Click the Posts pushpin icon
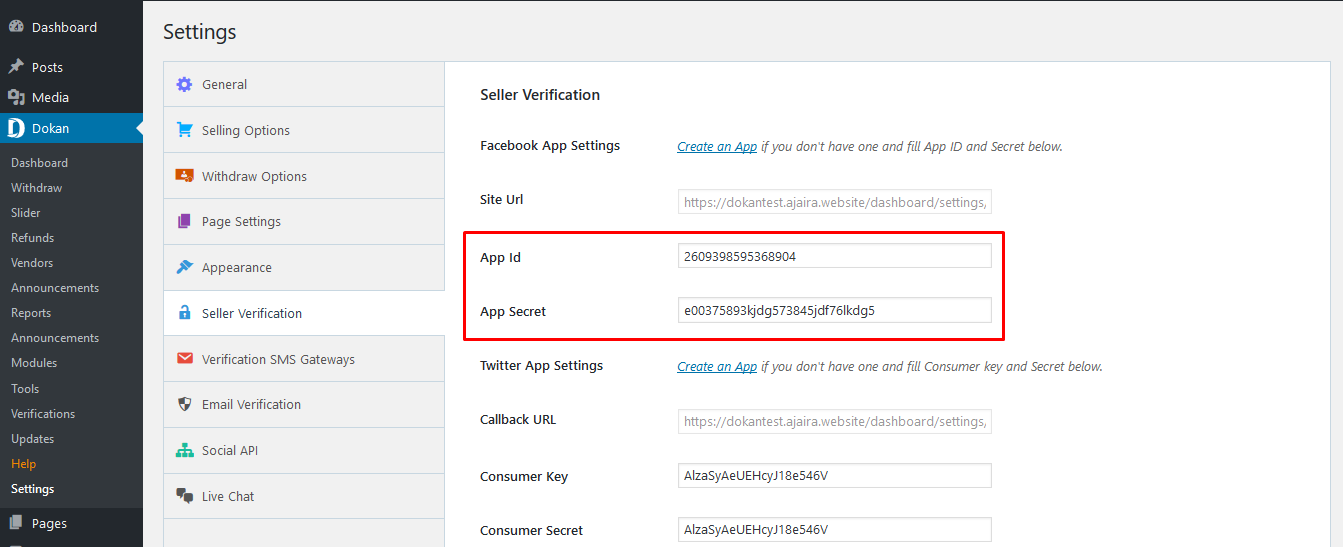The height and width of the screenshot is (547, 1343). point(16,67)
